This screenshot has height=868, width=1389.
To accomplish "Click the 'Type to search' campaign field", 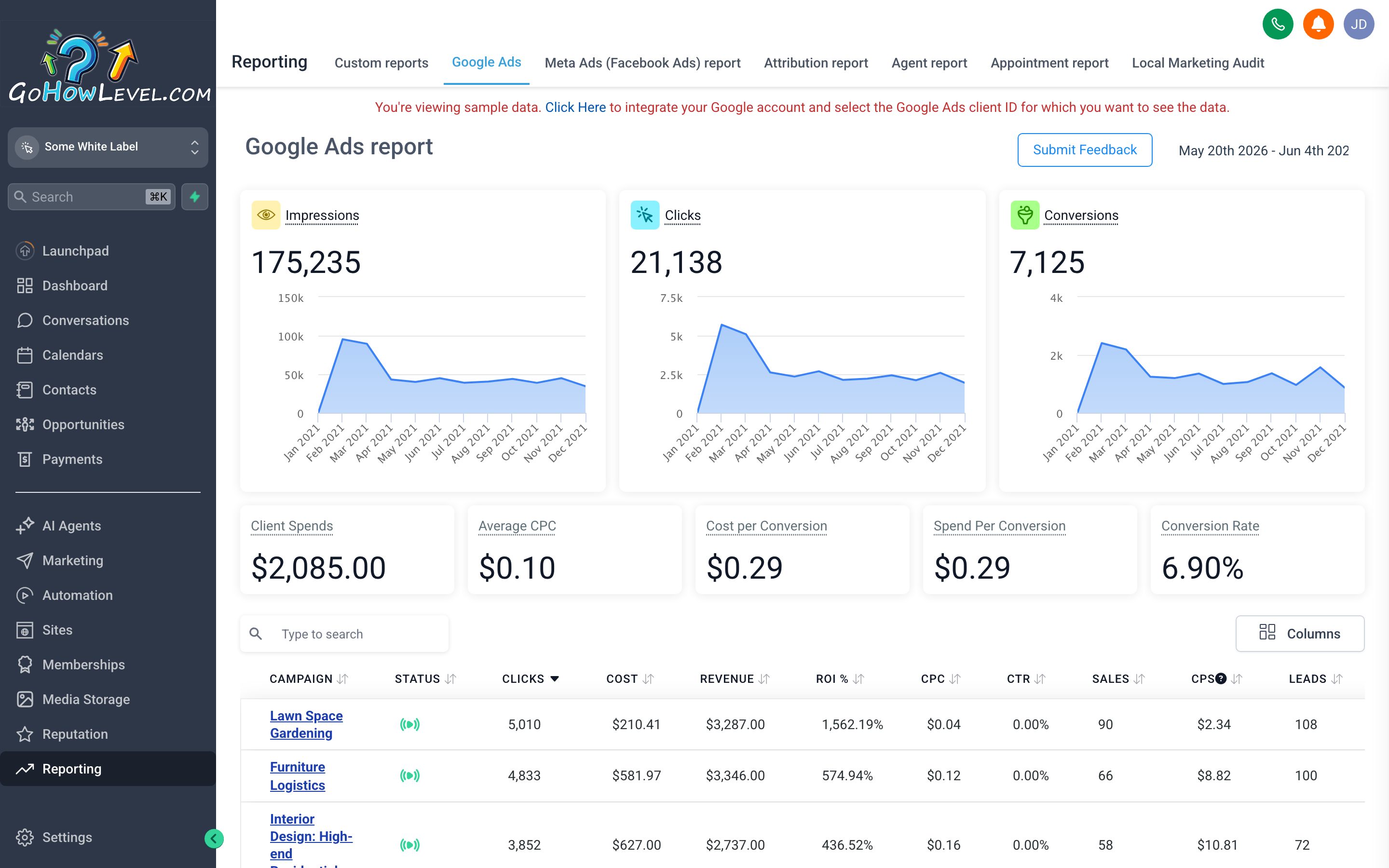I will [x=344, y=633].
